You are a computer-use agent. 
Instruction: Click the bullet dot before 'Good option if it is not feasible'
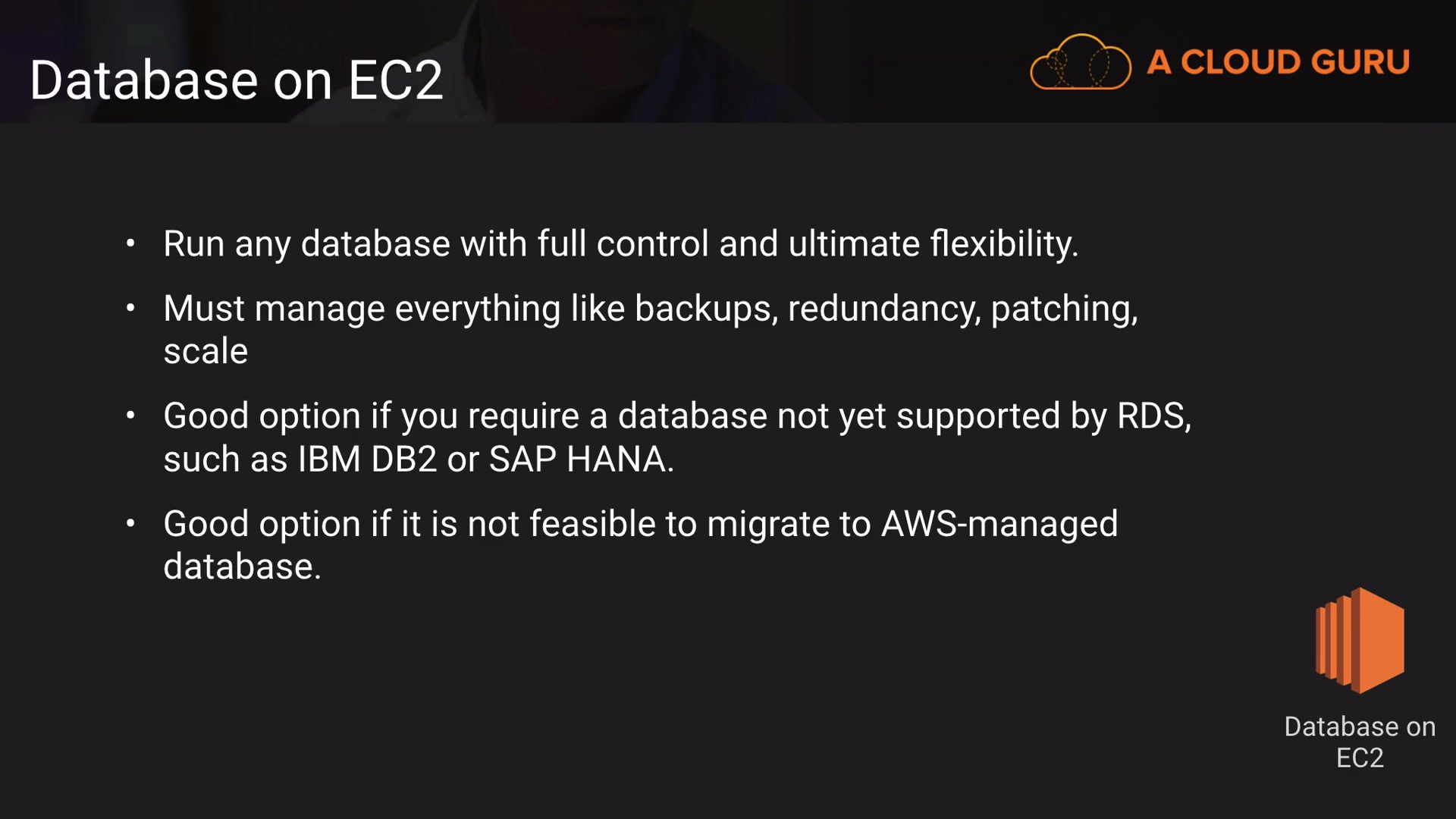click(x=130, y=523)
